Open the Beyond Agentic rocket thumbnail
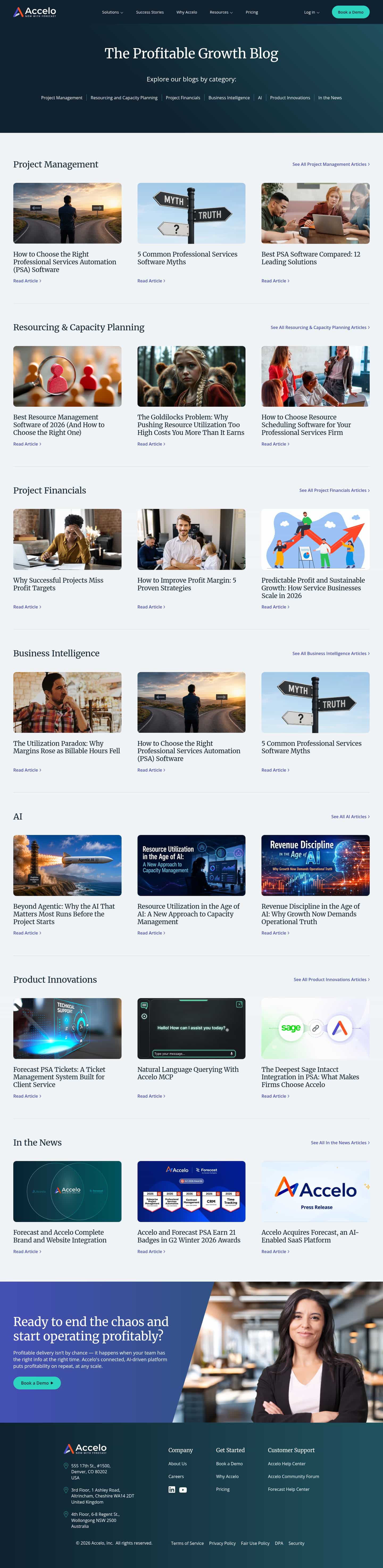 (68, 865)
